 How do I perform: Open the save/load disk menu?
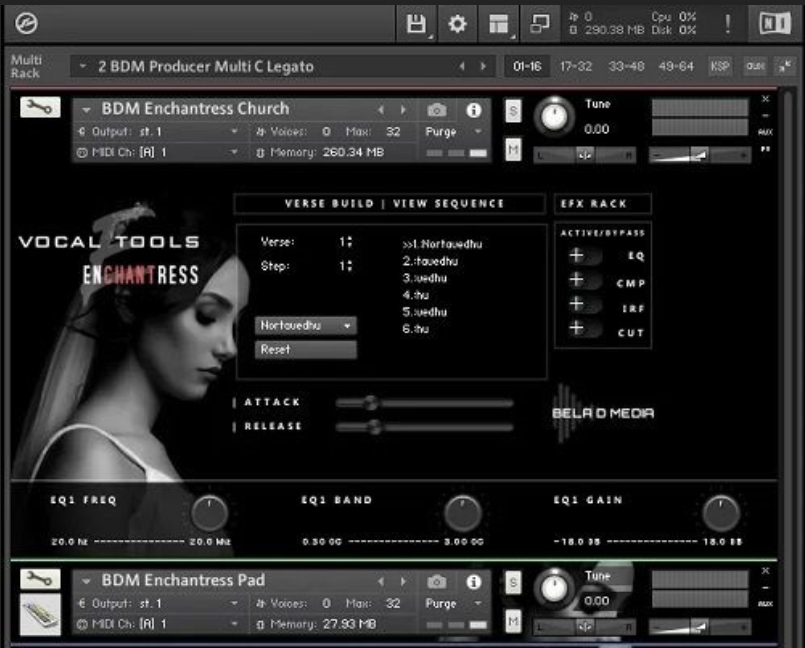tap(416, 24)
